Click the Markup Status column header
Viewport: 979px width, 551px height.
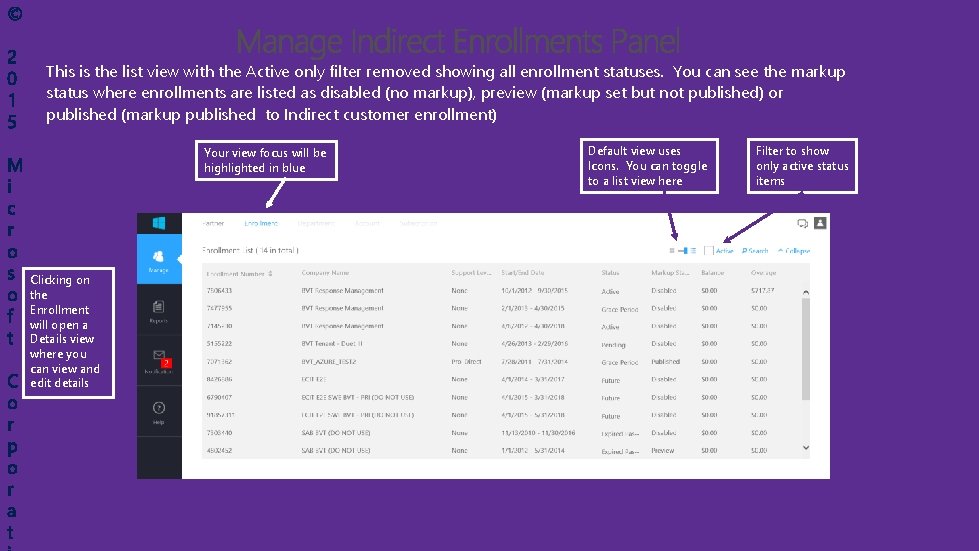670,273
